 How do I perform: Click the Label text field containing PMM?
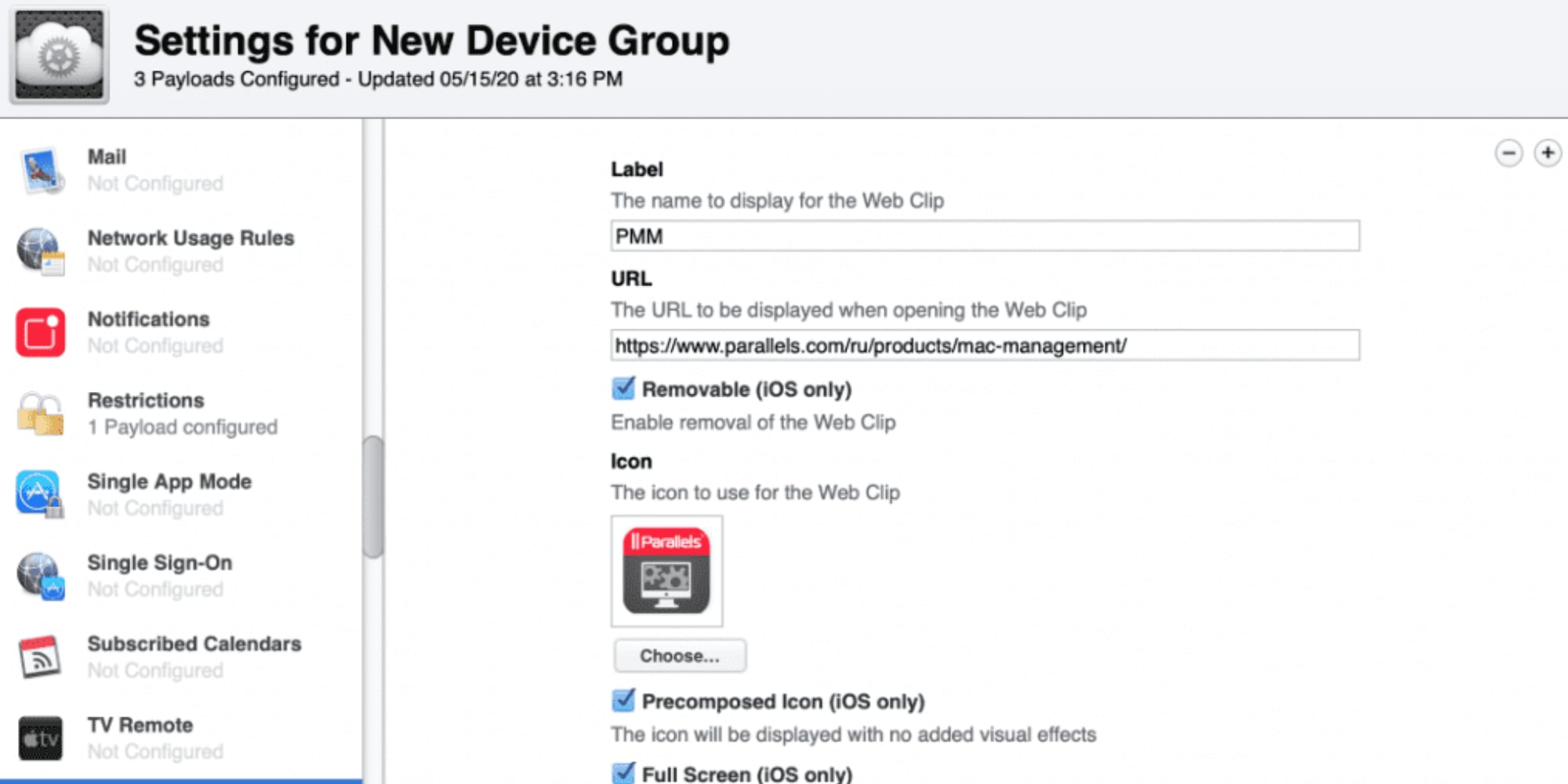(x=985, y=236)
